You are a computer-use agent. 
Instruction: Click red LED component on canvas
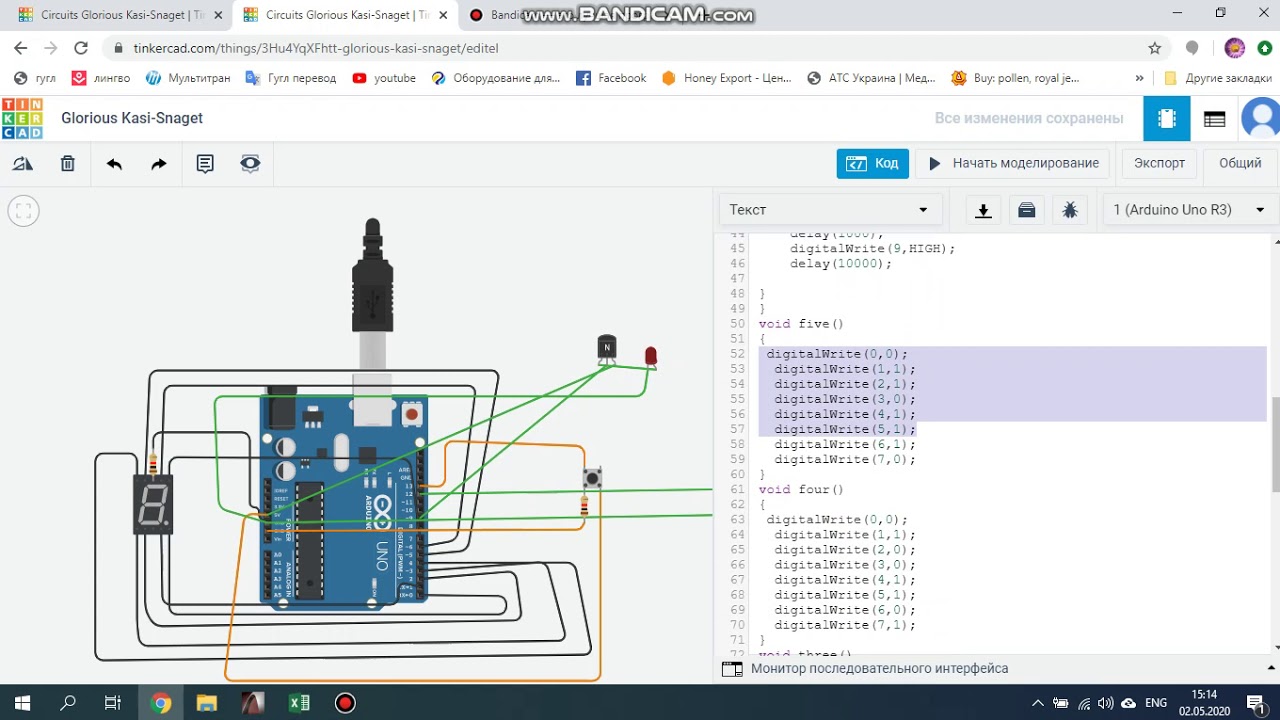tap(651, 357)
